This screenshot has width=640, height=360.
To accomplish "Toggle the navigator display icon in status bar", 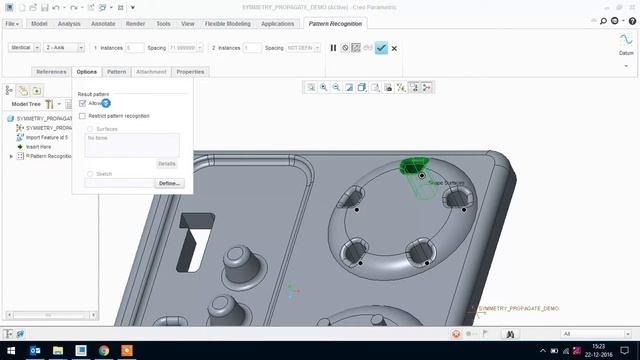I will click(x=8, y=334).
